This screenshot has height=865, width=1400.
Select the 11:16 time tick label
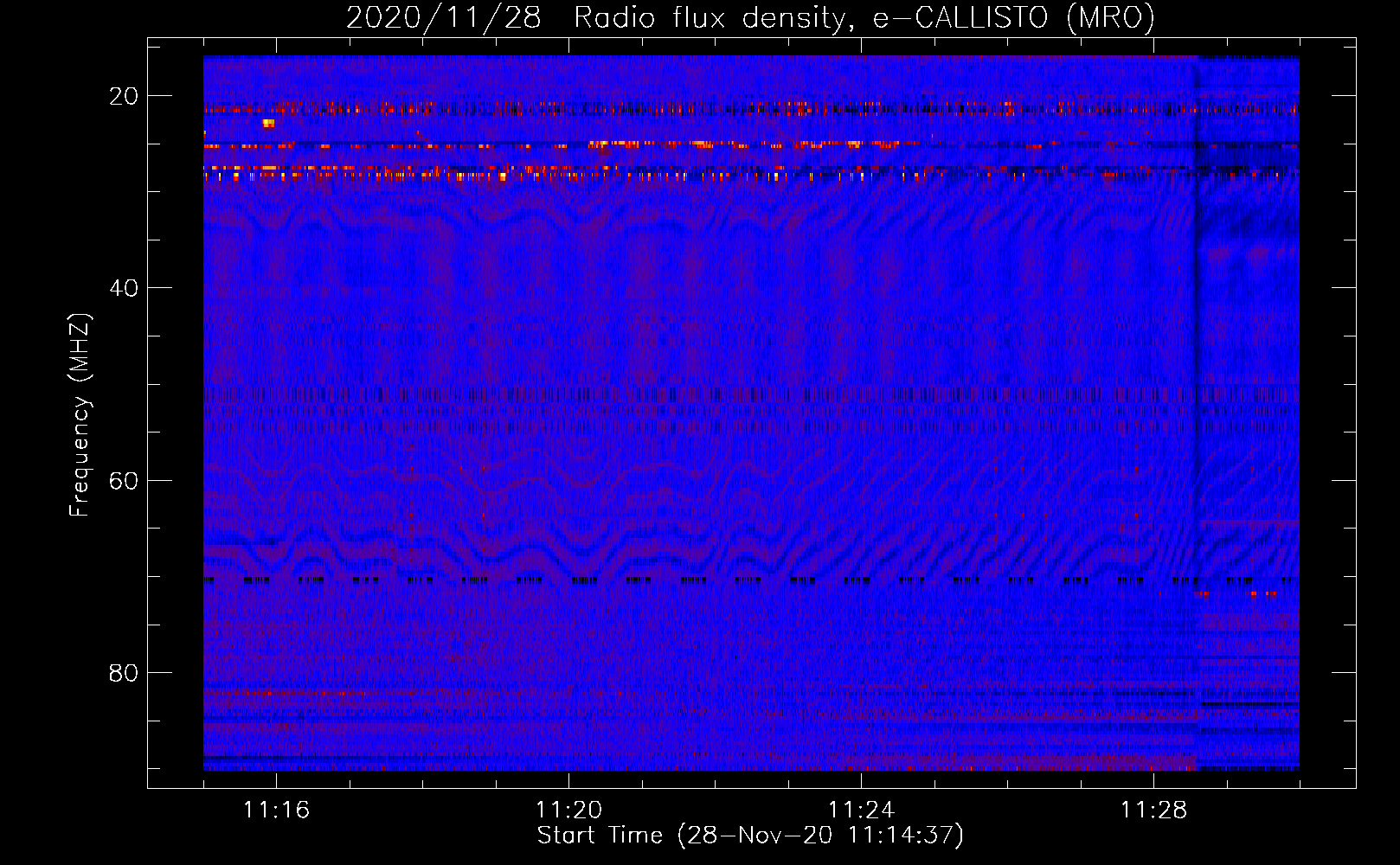[x=276, y=811]
